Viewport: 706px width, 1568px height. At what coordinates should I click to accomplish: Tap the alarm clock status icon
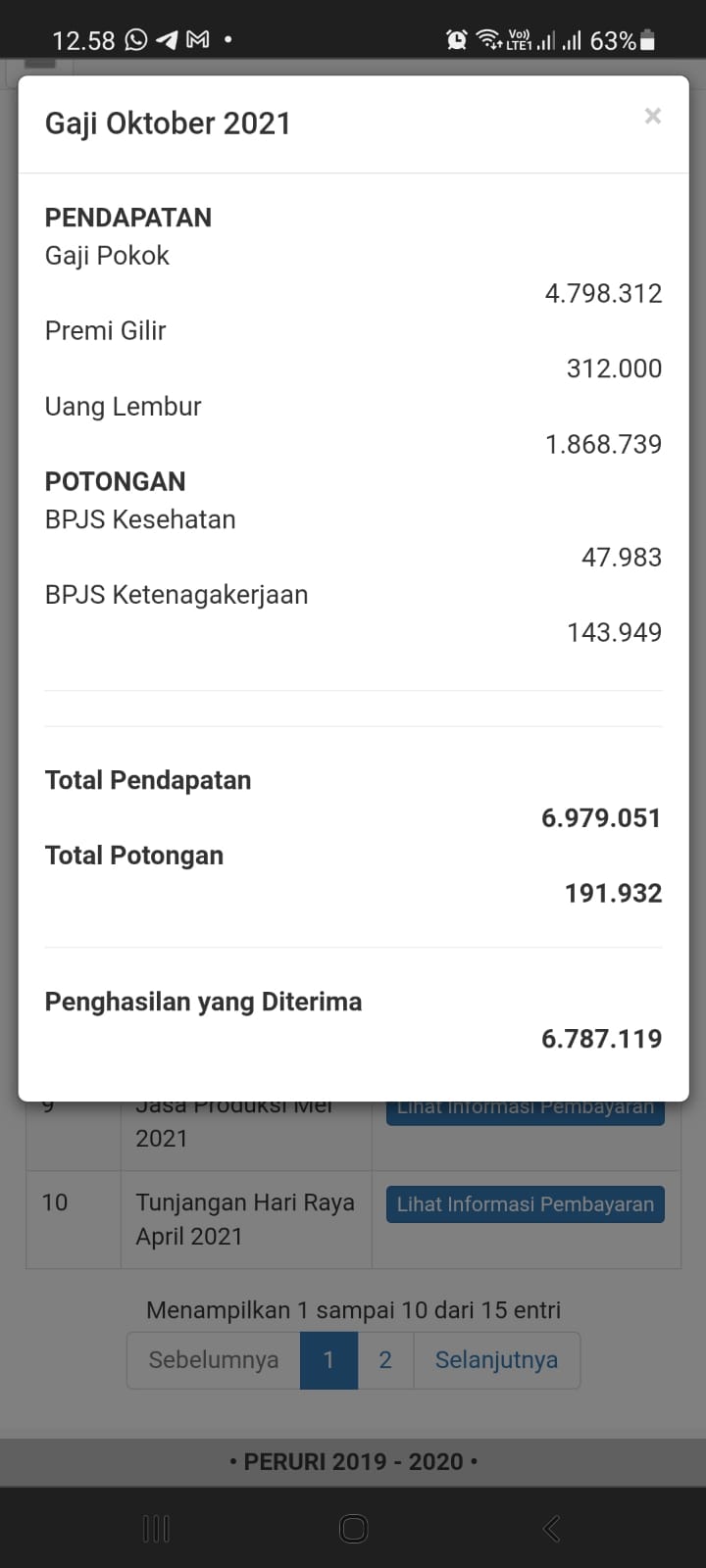click(x=457, y=40)
